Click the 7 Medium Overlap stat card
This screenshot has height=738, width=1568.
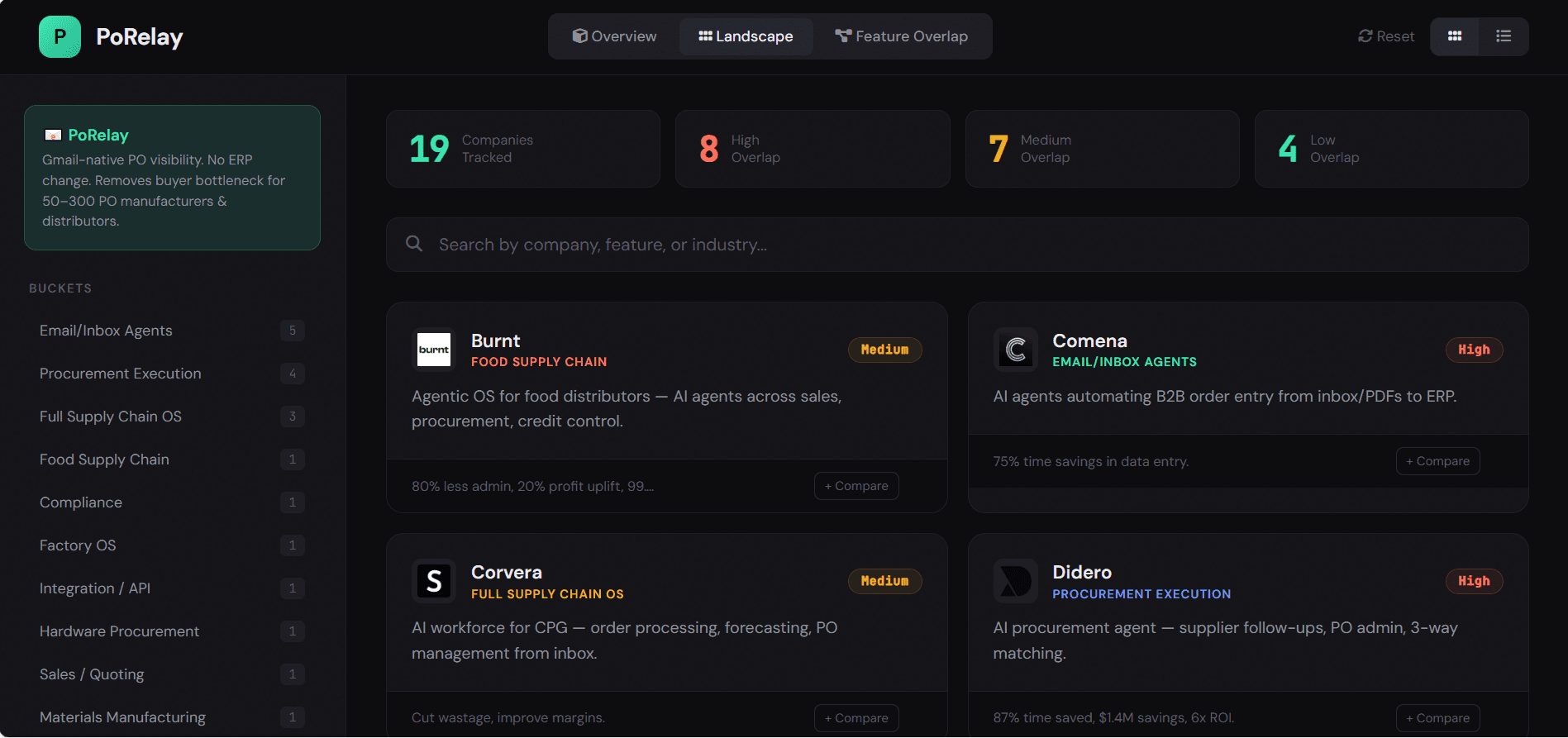1102,149
